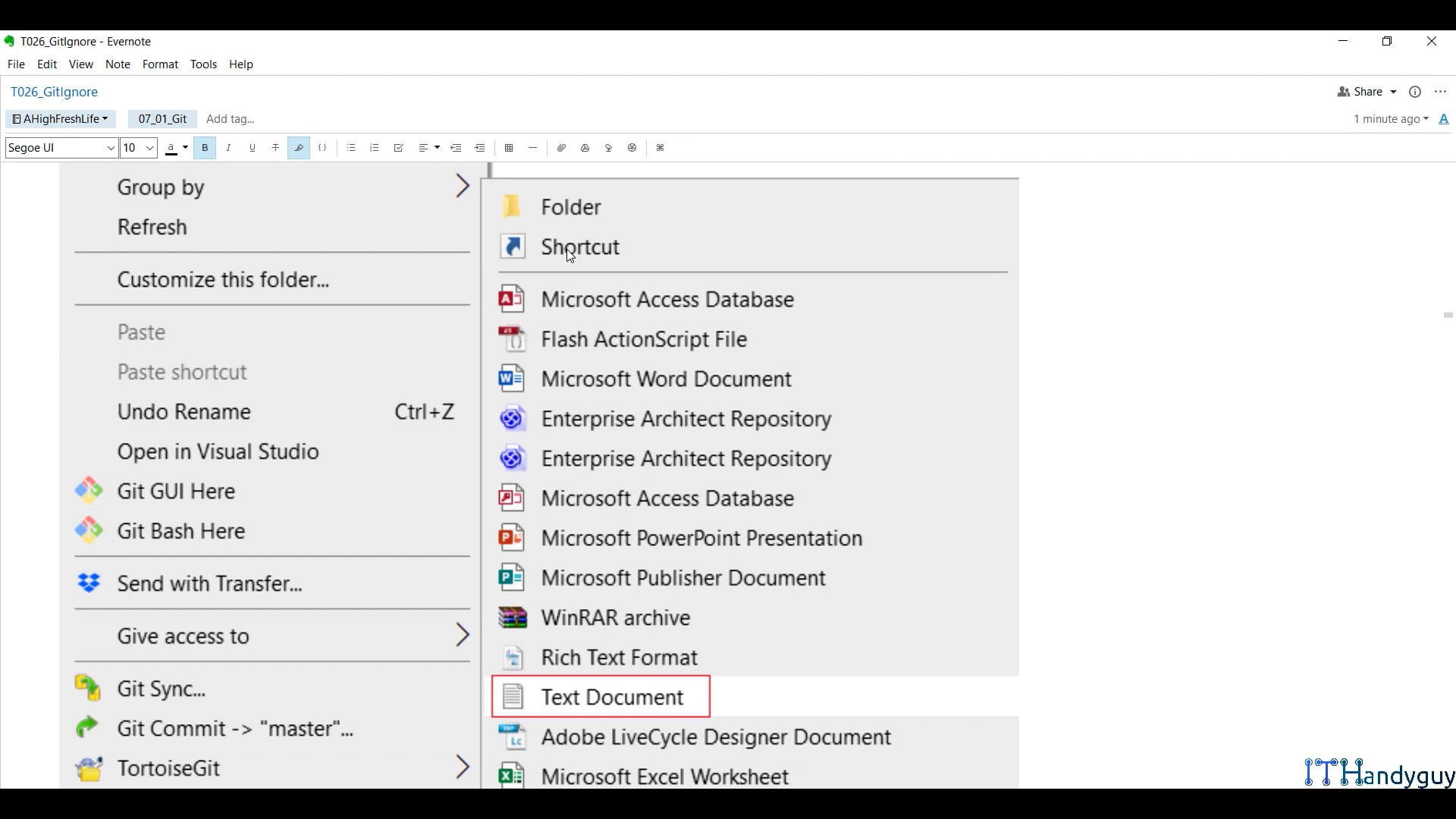Insert code block with braces icon

(x=323, y=148)
